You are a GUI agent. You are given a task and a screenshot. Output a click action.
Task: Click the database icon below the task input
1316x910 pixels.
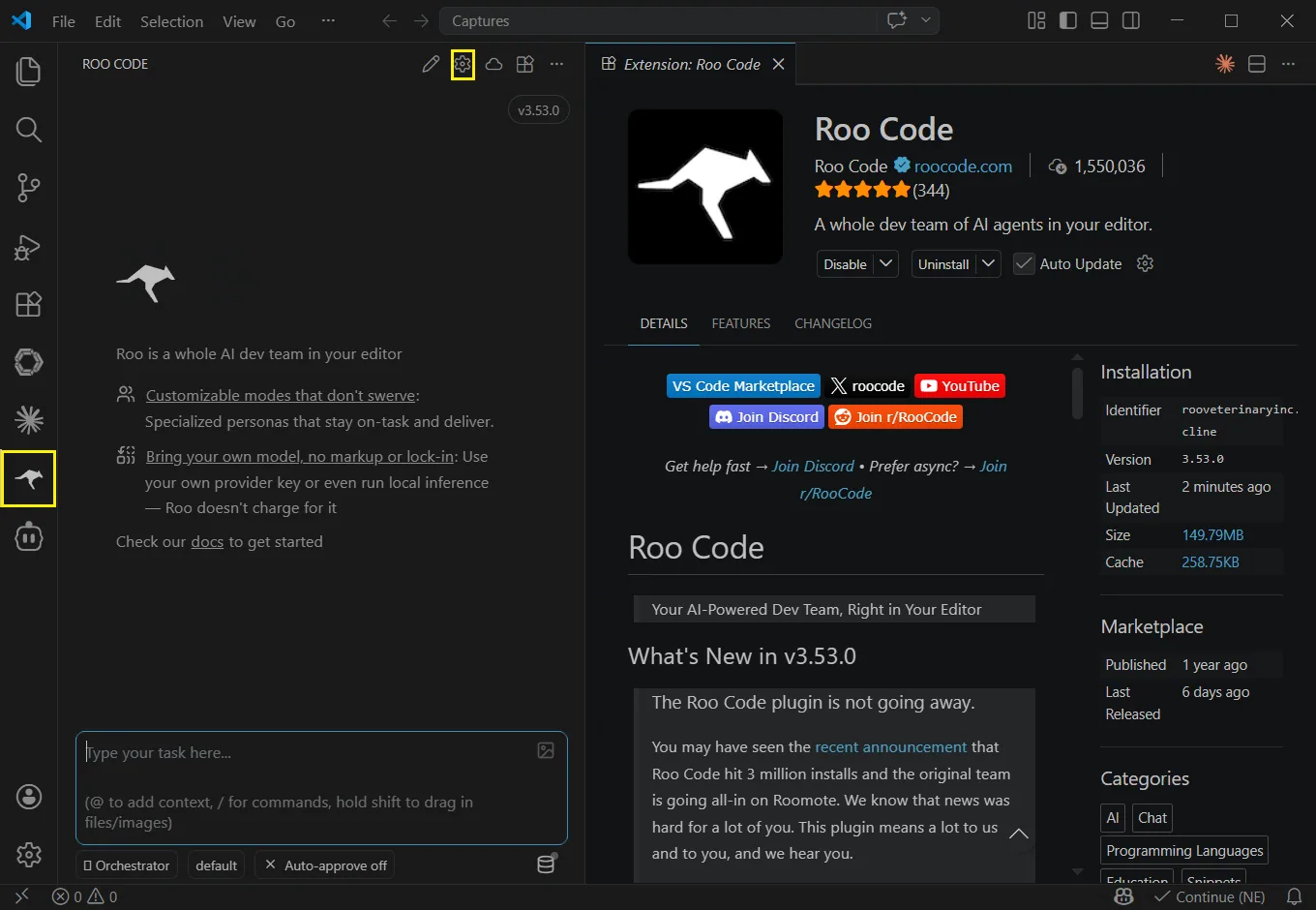[x=546, y=864]
